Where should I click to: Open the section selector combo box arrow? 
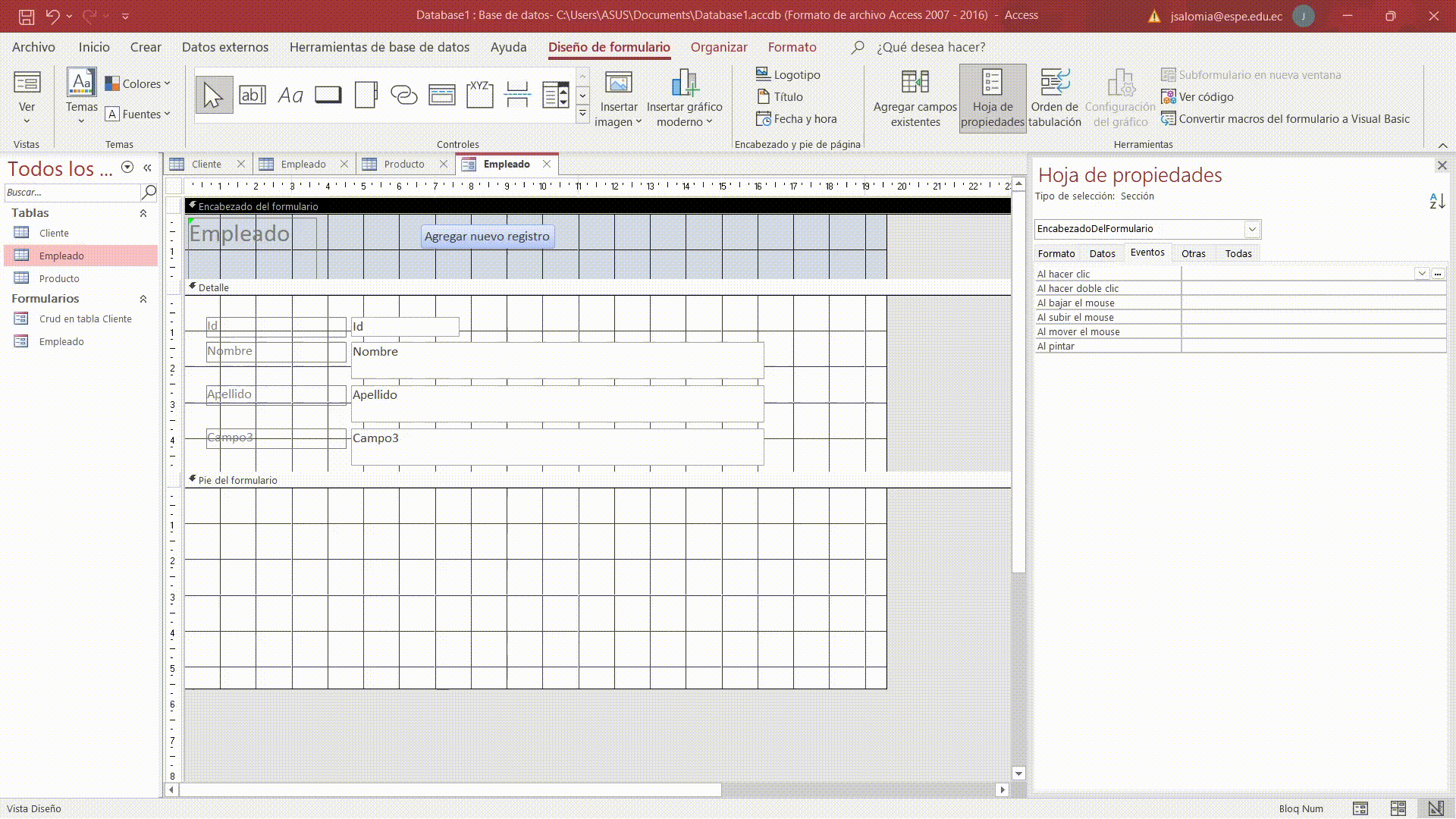pyautogui.click(x=1252, y=229)
